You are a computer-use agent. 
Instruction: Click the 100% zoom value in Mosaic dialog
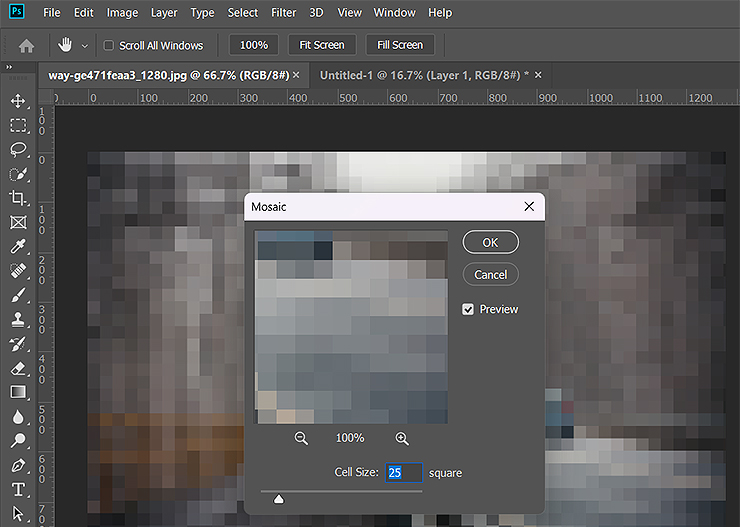tap(350, 438)
